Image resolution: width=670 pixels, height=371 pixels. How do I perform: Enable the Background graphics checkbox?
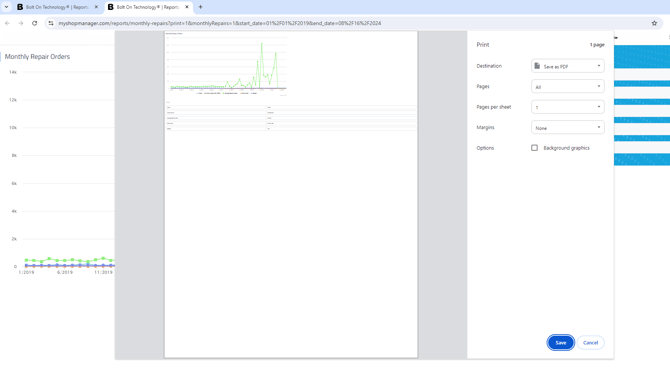534,148
